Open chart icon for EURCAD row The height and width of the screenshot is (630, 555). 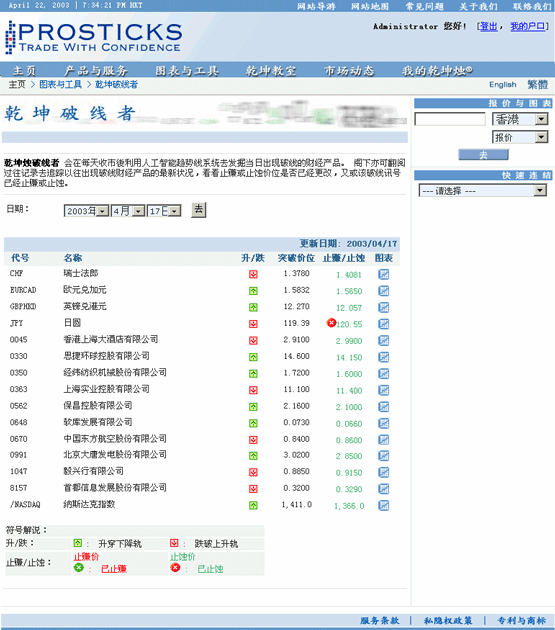384,291
